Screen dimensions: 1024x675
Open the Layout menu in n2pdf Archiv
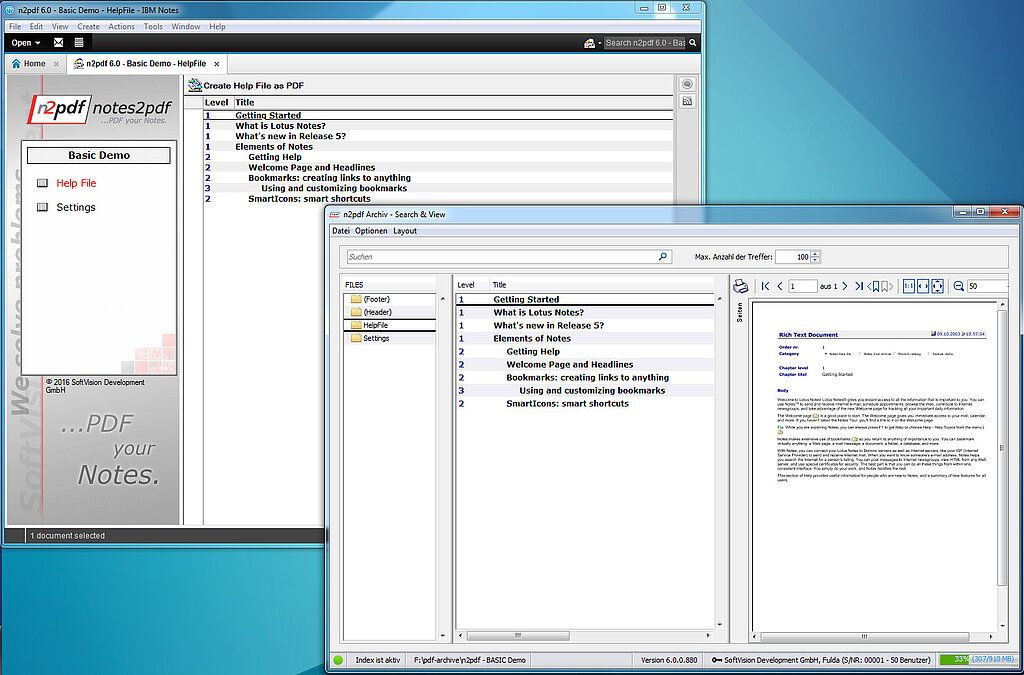click(405, 231)
